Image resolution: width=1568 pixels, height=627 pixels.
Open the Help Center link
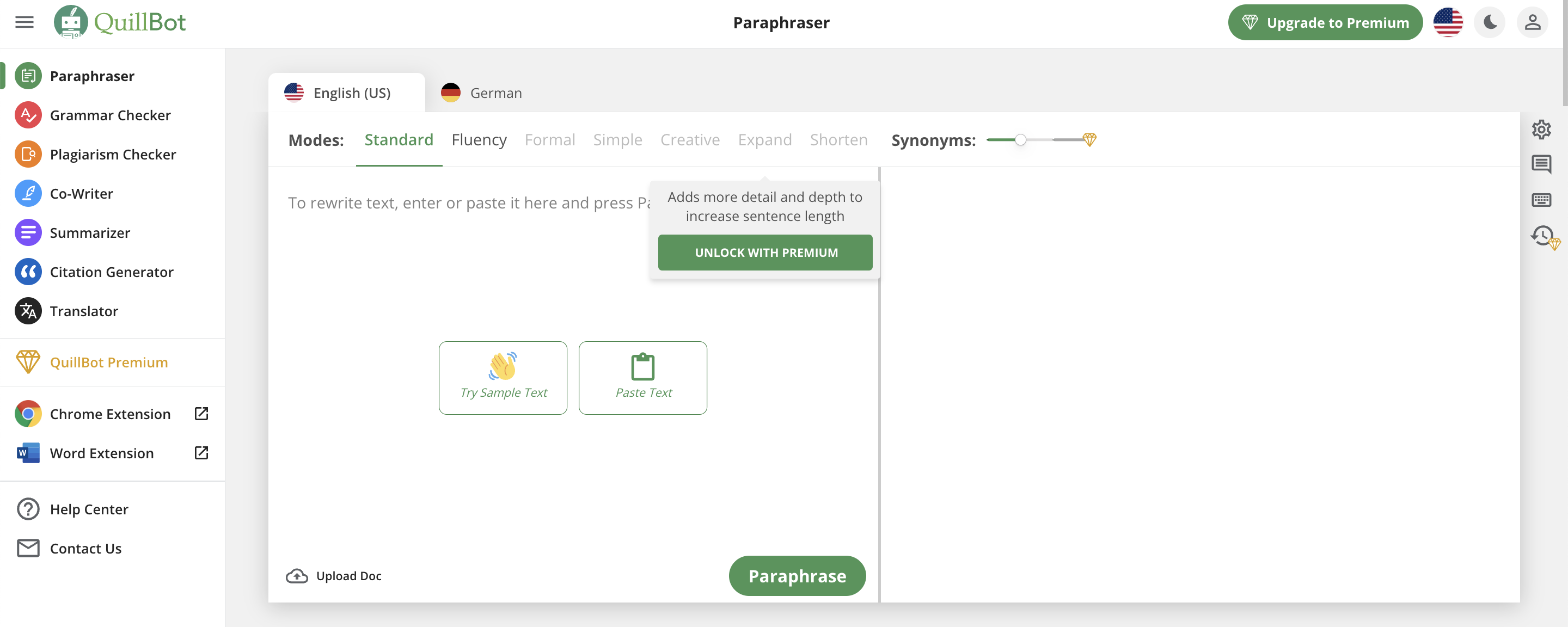pyautogui.click(x=89, y=509)
